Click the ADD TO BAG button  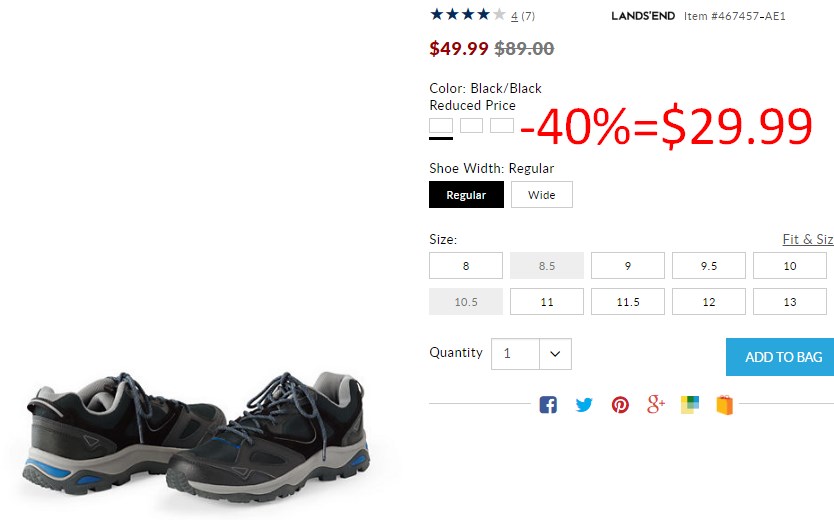[780, 357]
